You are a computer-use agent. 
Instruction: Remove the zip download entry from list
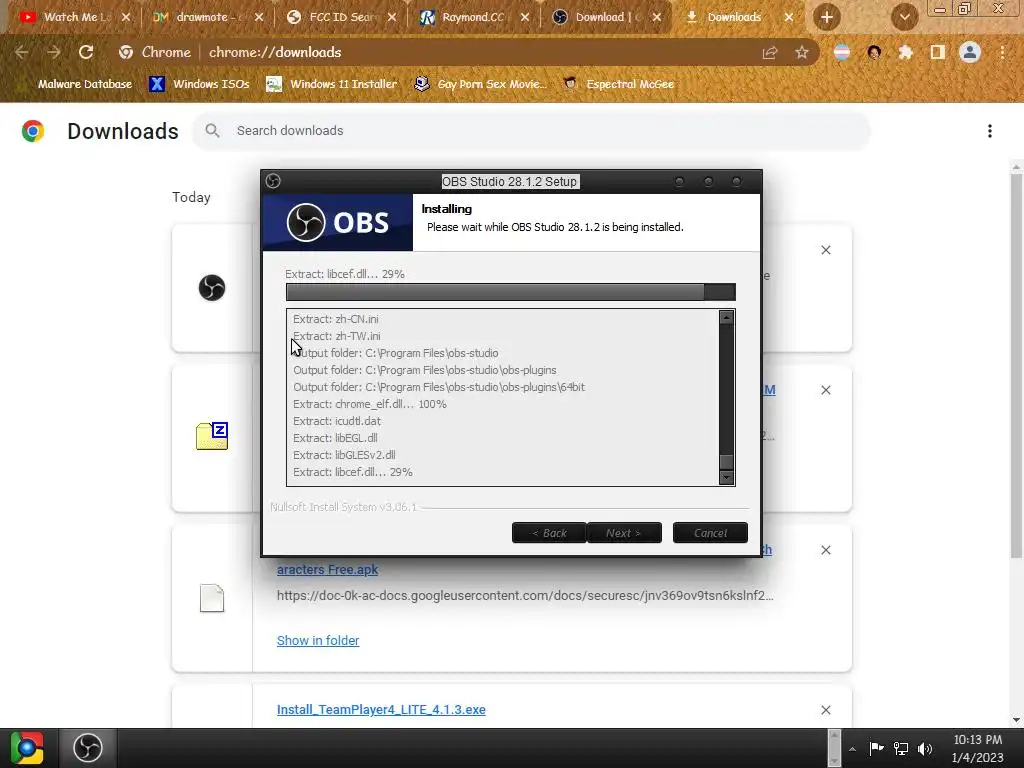[x=826, y=390]
